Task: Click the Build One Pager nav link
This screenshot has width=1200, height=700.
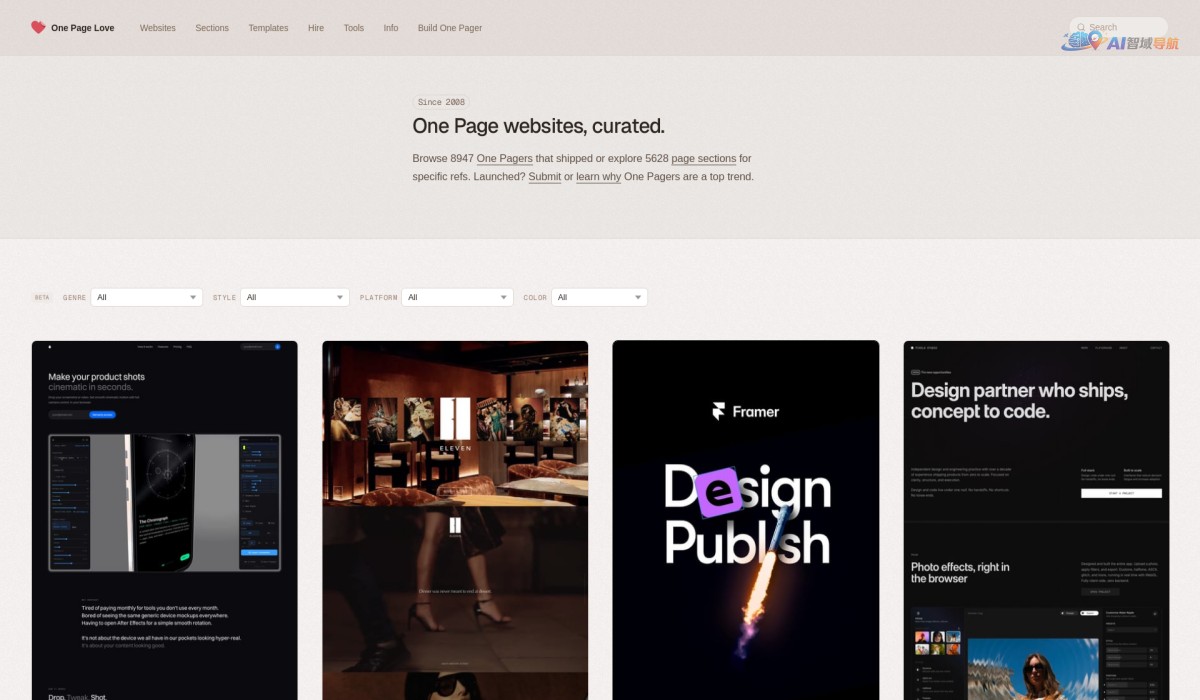Action: click(x=450, y=28)
